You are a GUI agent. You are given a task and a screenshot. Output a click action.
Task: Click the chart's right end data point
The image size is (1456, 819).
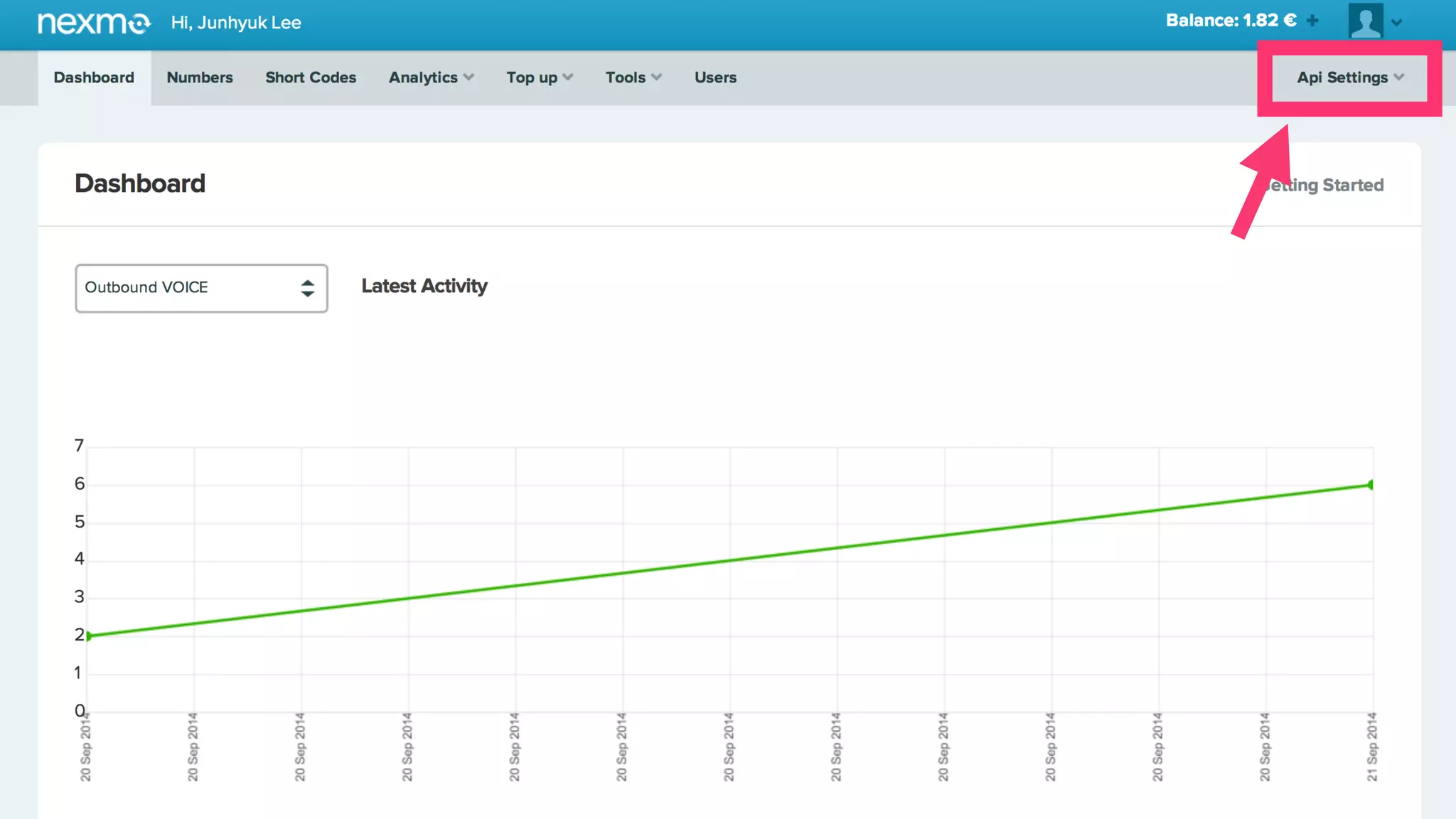[x=1371, y=485]
